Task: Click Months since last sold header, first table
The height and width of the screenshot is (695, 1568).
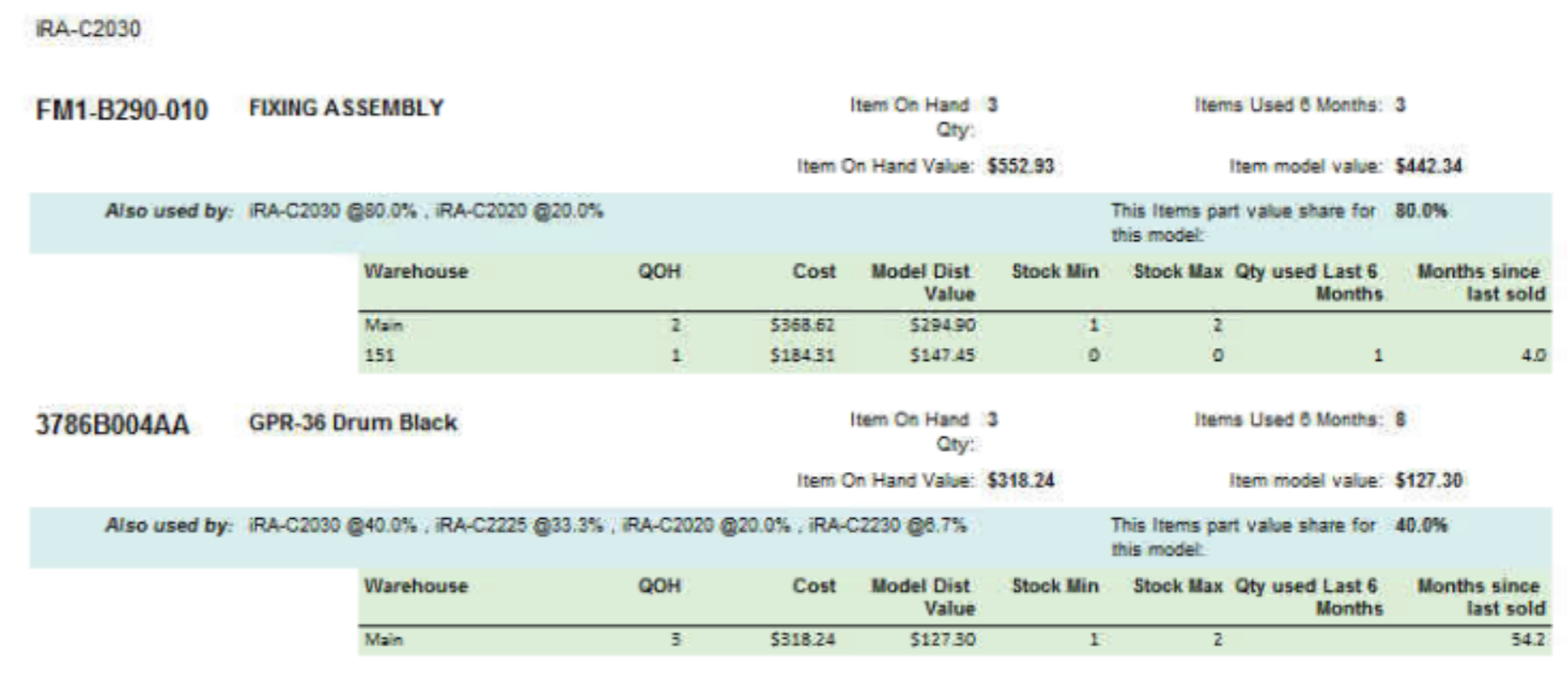Action: pos(1481,282)
